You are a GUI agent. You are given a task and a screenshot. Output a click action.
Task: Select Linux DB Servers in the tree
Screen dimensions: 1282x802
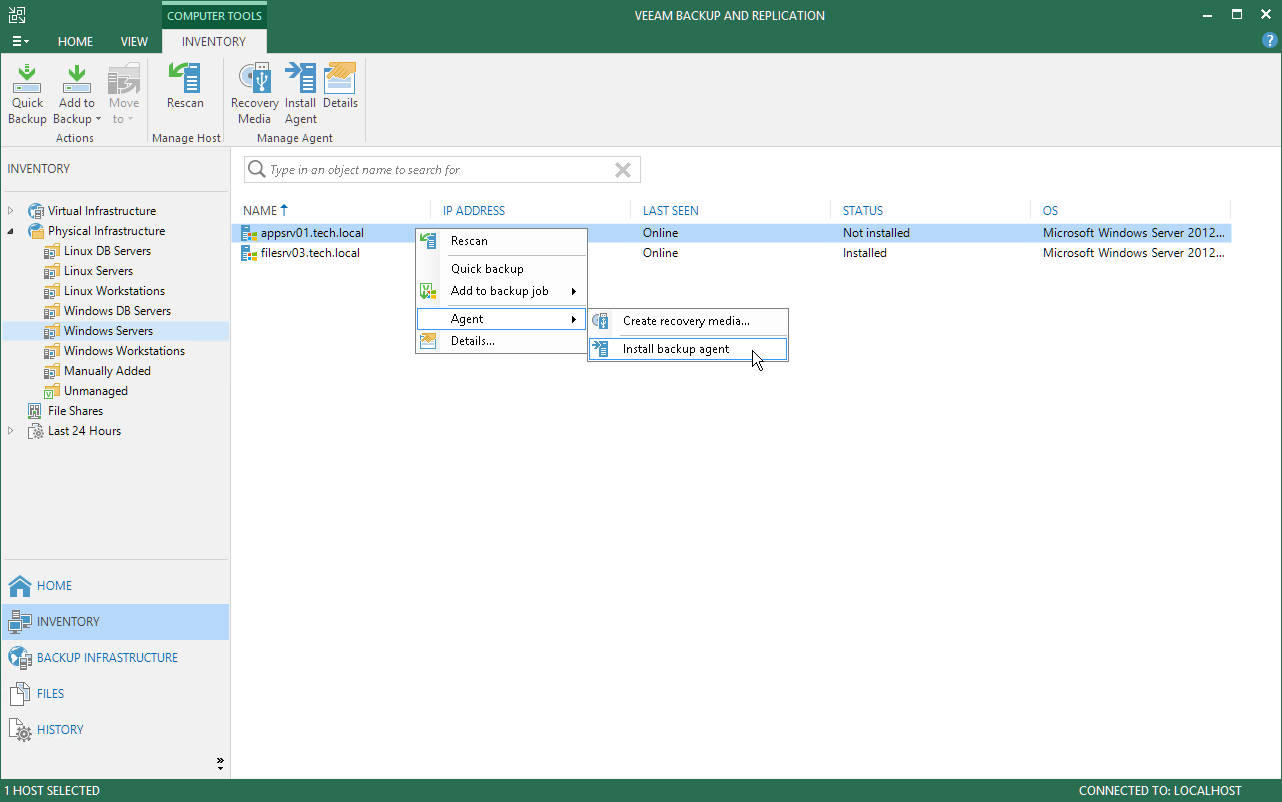coord(107,251)
